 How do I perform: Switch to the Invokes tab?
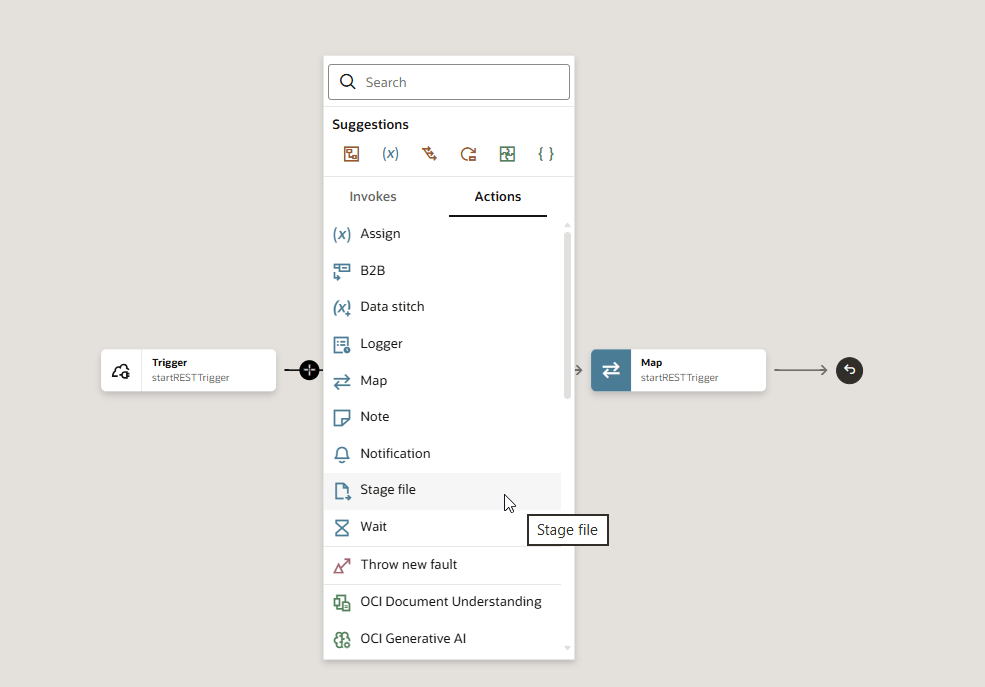pos(373,197)
